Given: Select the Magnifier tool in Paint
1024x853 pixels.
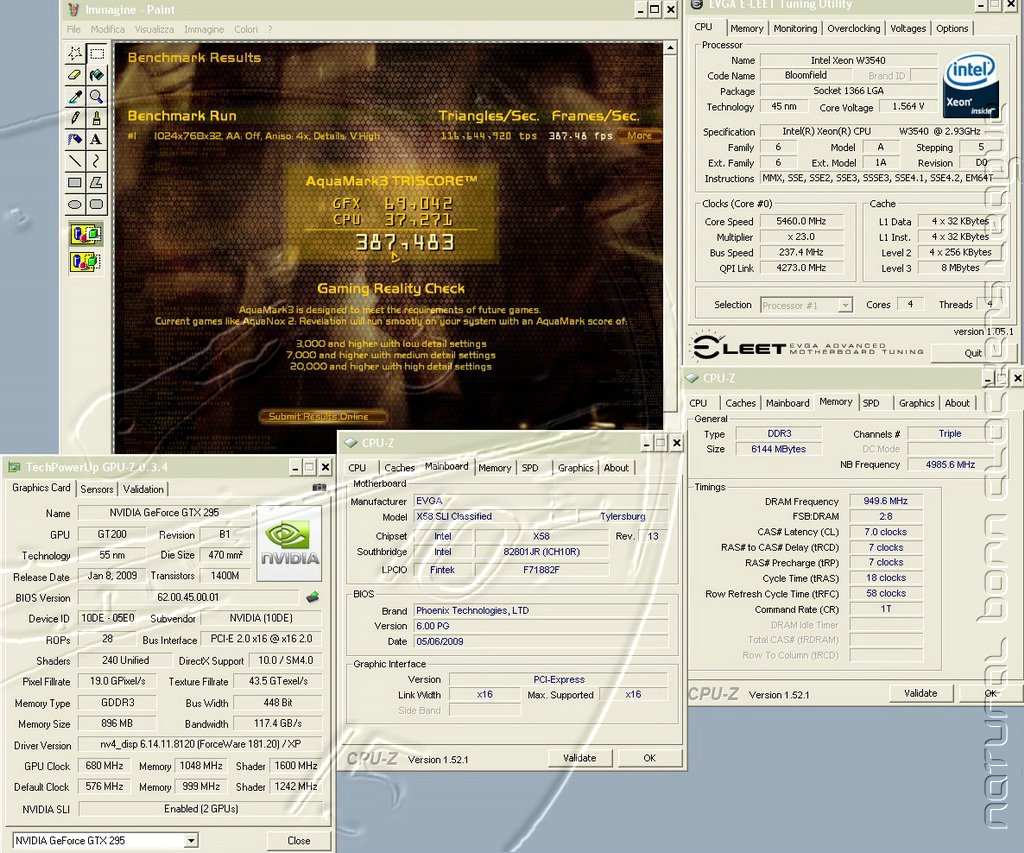Looking at the screenshot, I should (97, 97).
